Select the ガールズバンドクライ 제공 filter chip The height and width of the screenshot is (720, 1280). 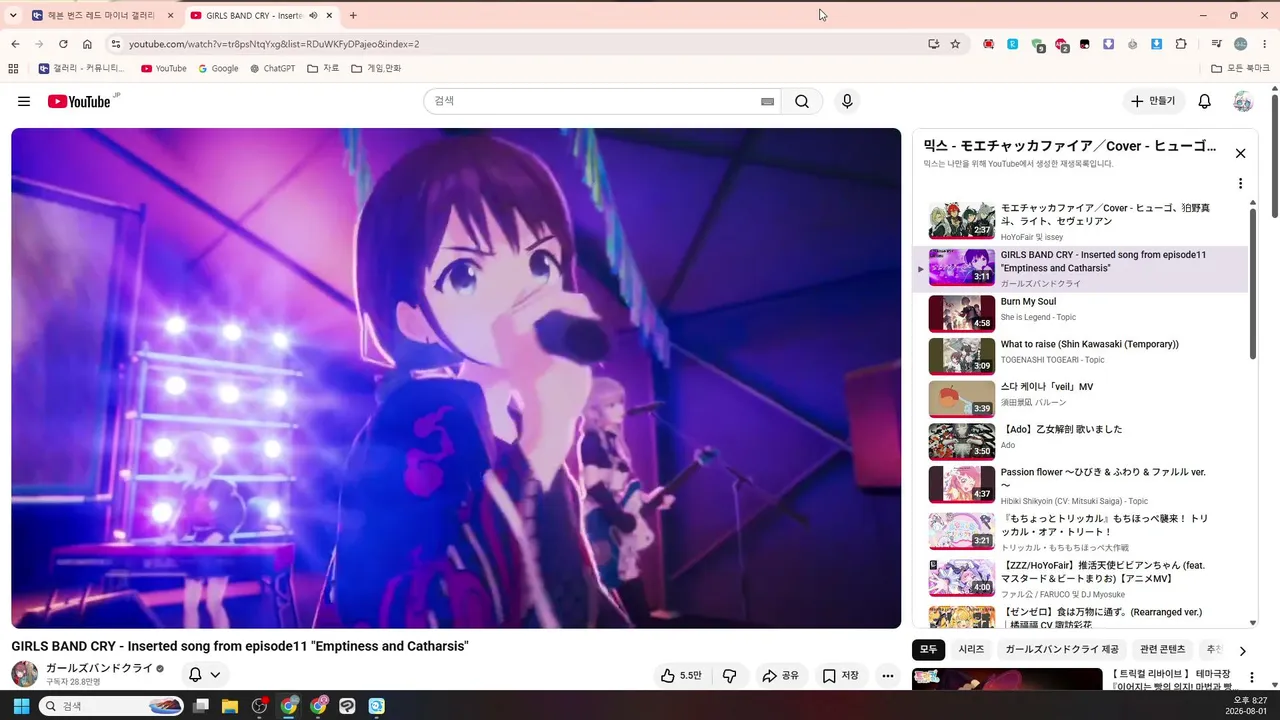(x=1062, y=650)
